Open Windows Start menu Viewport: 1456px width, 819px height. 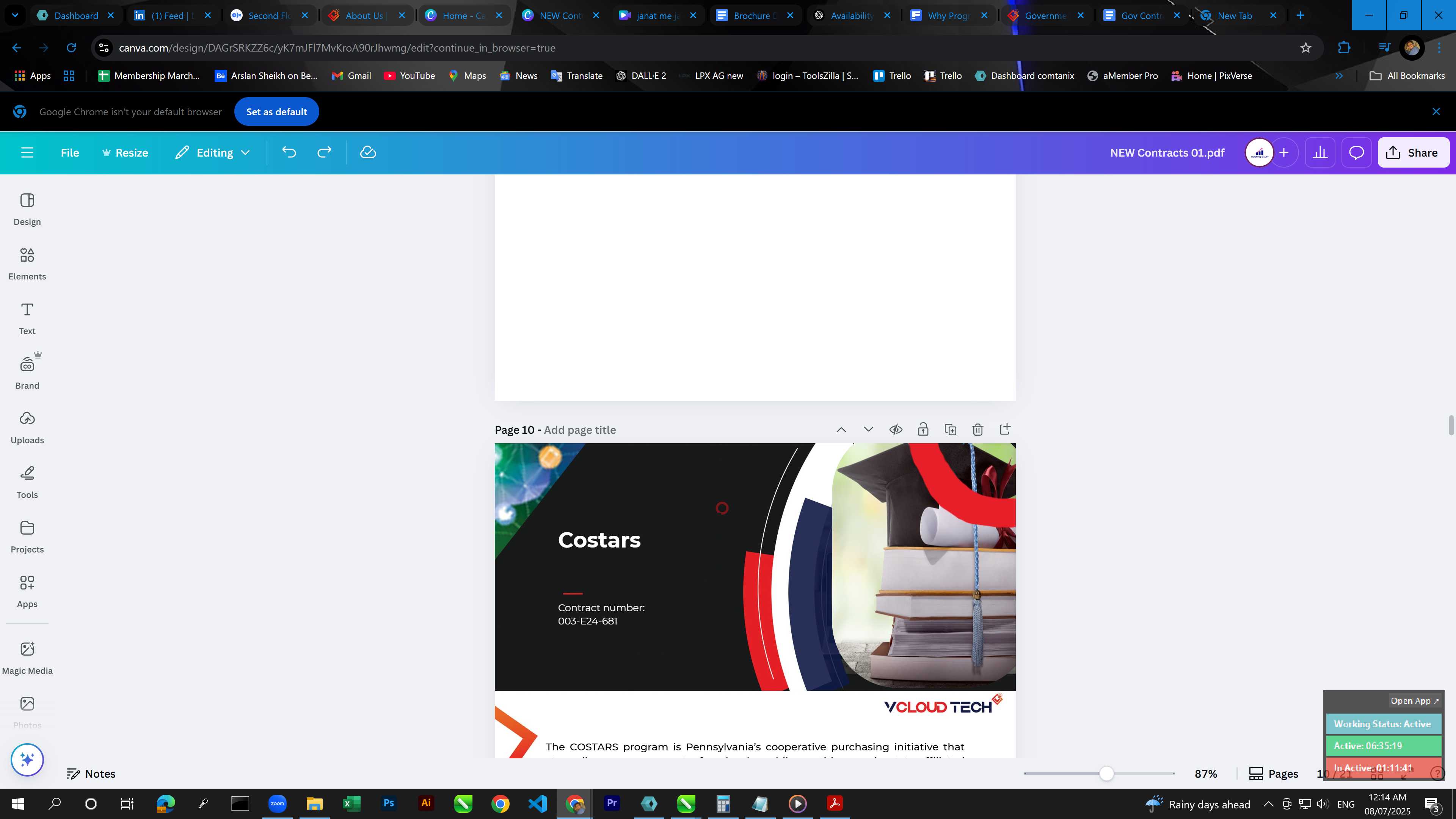[x=17, y=804]
